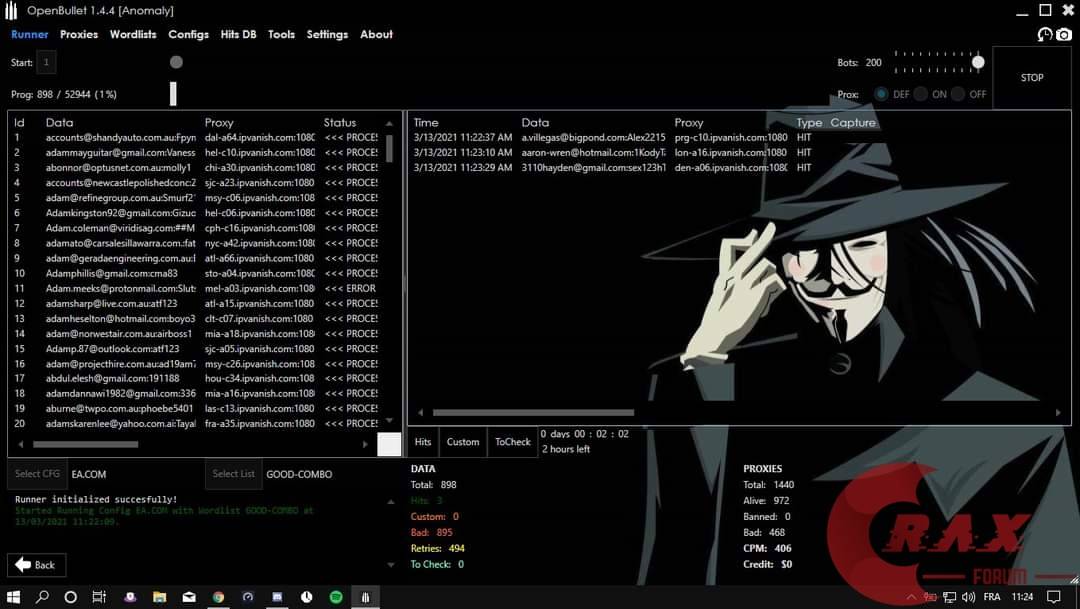The image size is (1080, 609).
Task: Switch to the ToCheck results tab
Action: coord(513,442)
